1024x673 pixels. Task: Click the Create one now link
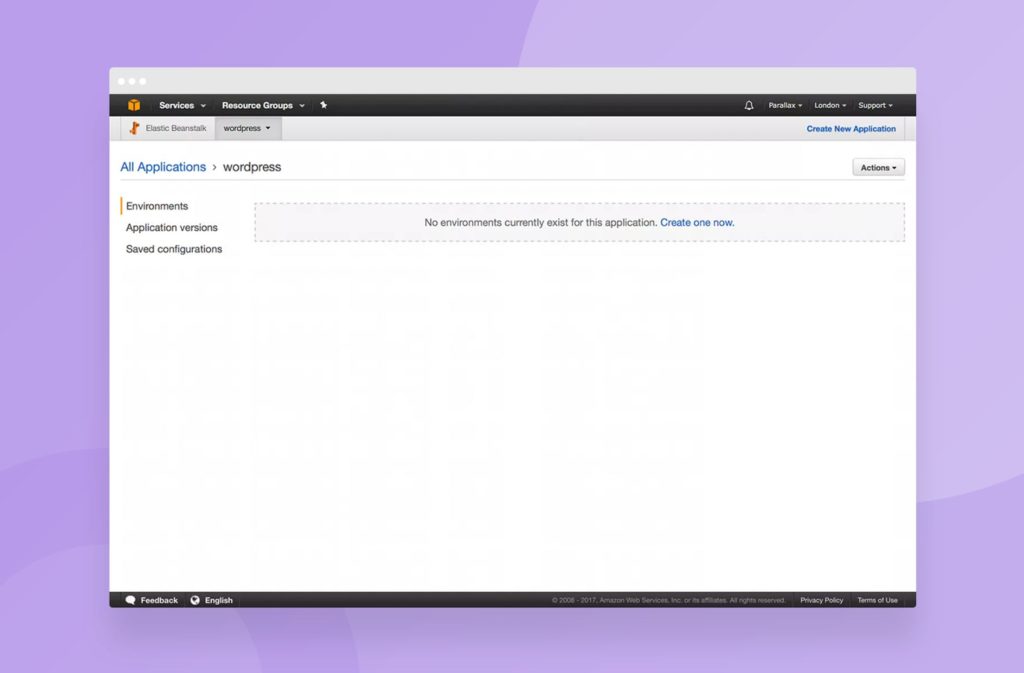[x=697, y=223]
